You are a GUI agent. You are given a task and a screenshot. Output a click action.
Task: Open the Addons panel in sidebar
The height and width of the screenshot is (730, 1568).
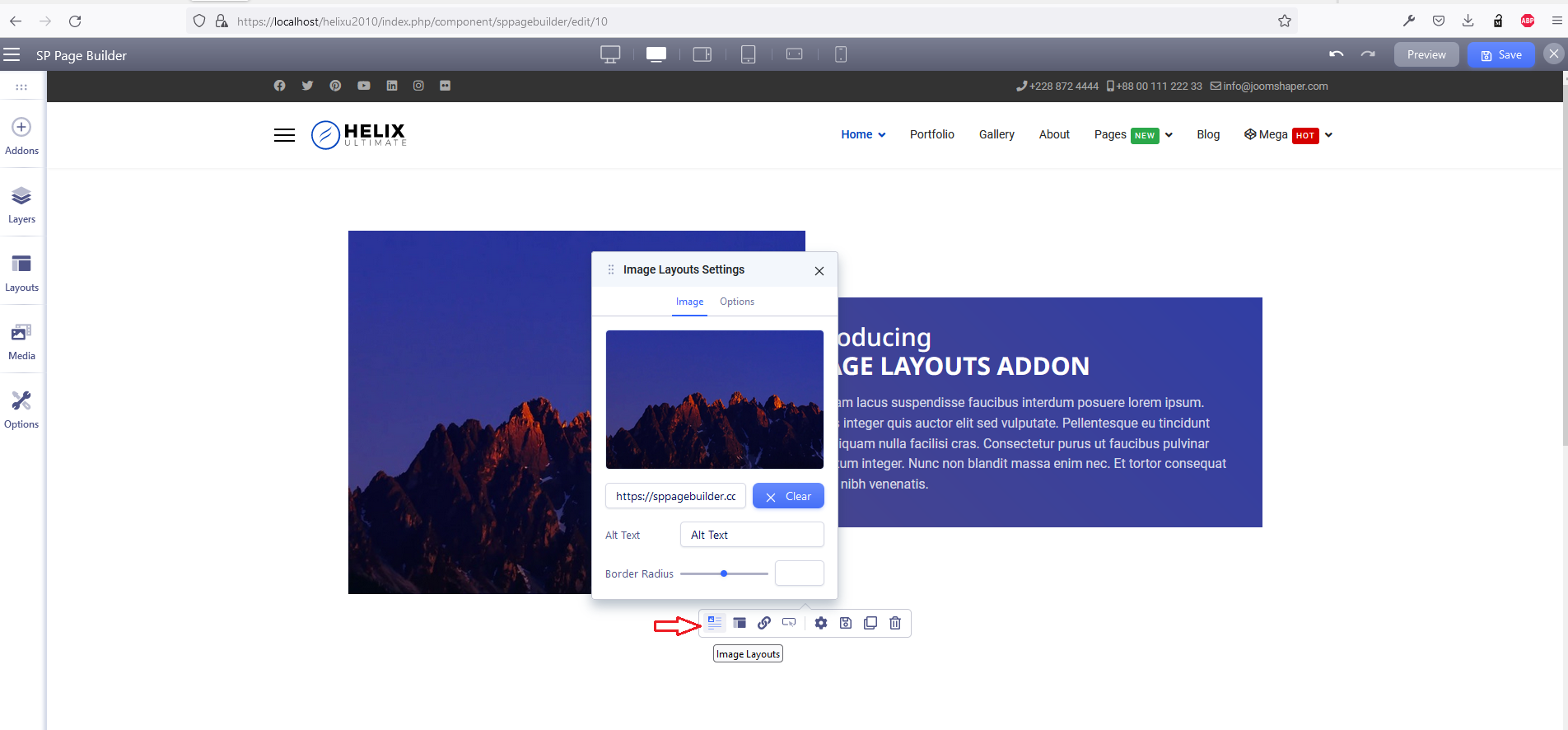tap(21, 136)
